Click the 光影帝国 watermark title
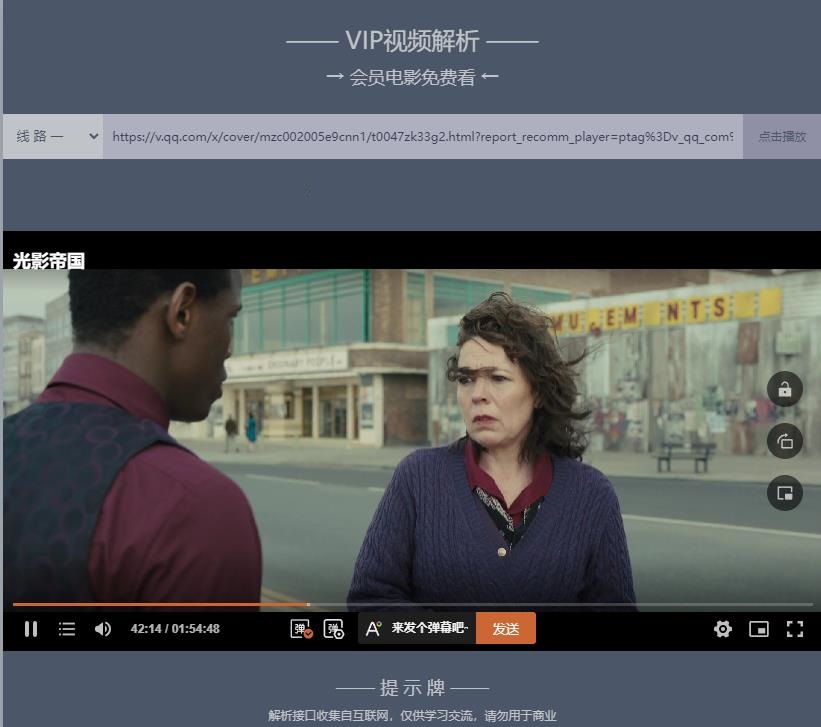The width and height of the screenshot is (821, 727). click(49, 261)
